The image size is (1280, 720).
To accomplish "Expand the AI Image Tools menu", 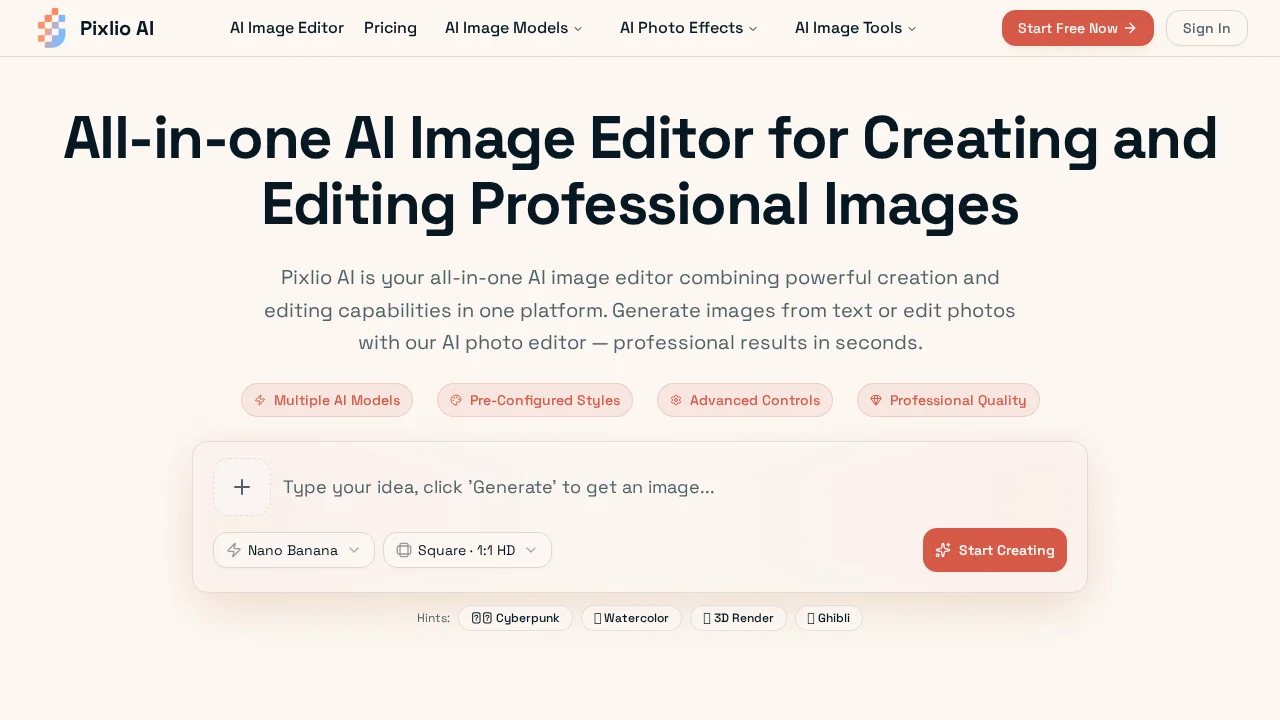I will [x=855, y=28].
